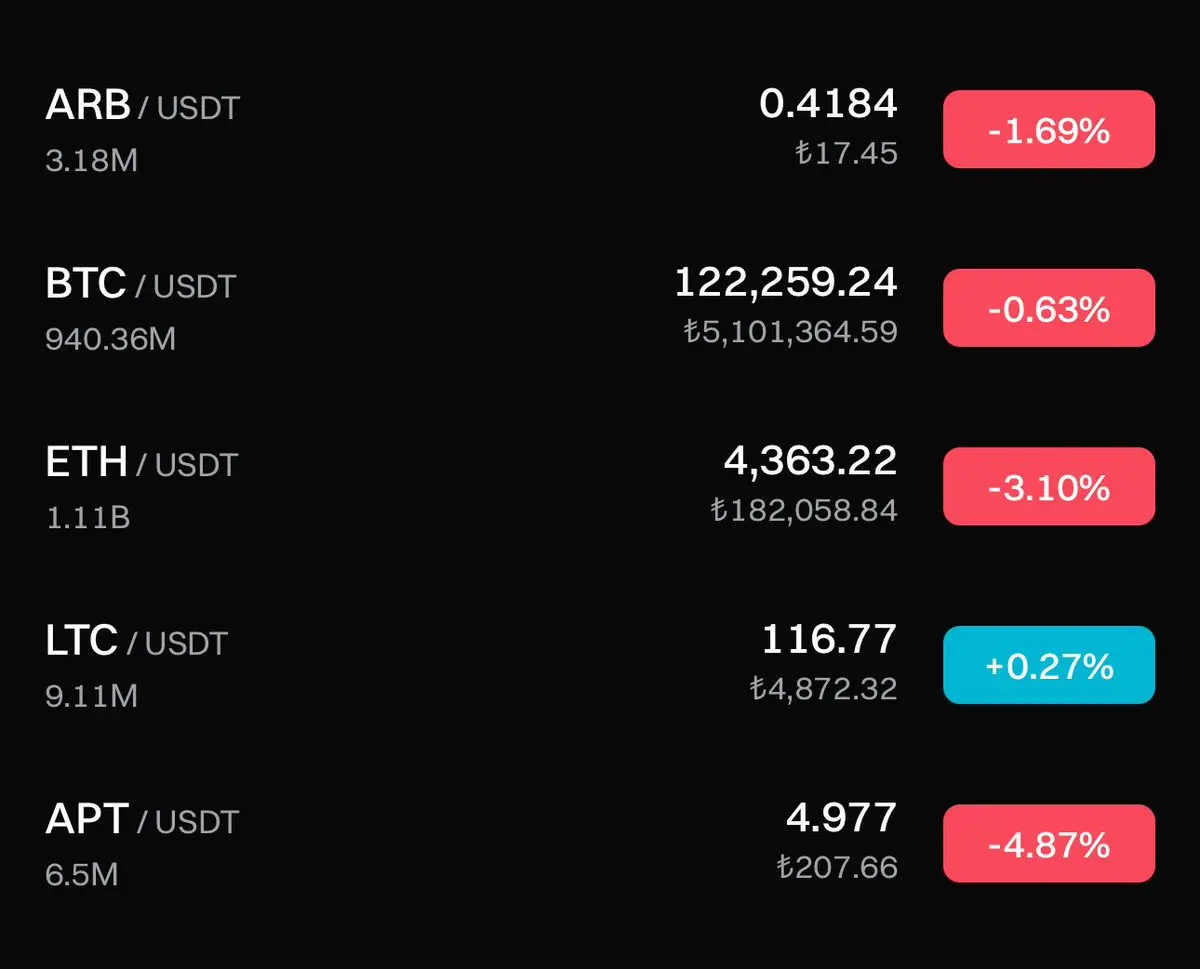This screenshot has height=969, width=1200.
Task: Tap the +0.27% change badge for LTC
Action: 1048,665
